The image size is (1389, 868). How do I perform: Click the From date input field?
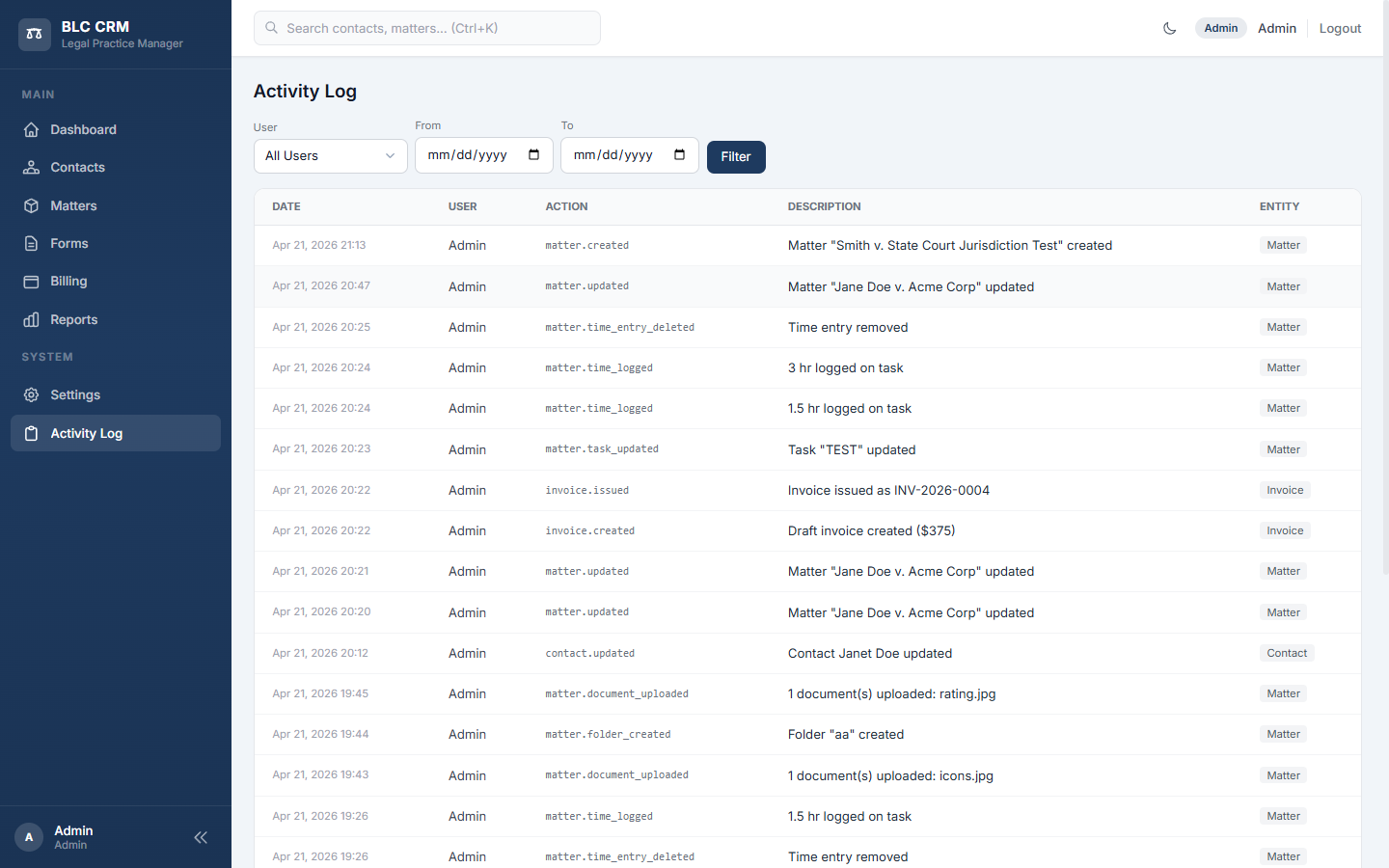click(484, 155)
